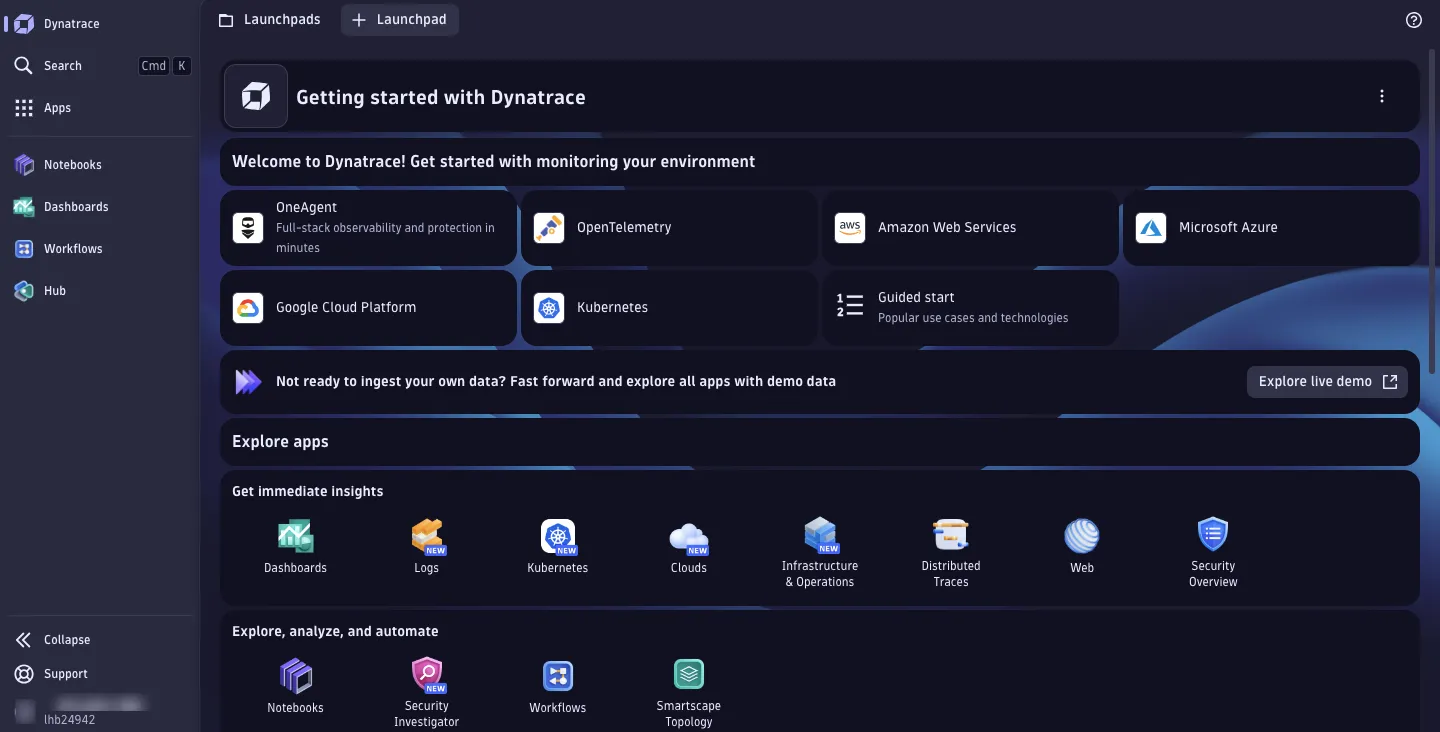Click 'Get immediate insights' heading
Image resolution: width=1440 pixels, height=732 pixels.
(x=308, y=492)
